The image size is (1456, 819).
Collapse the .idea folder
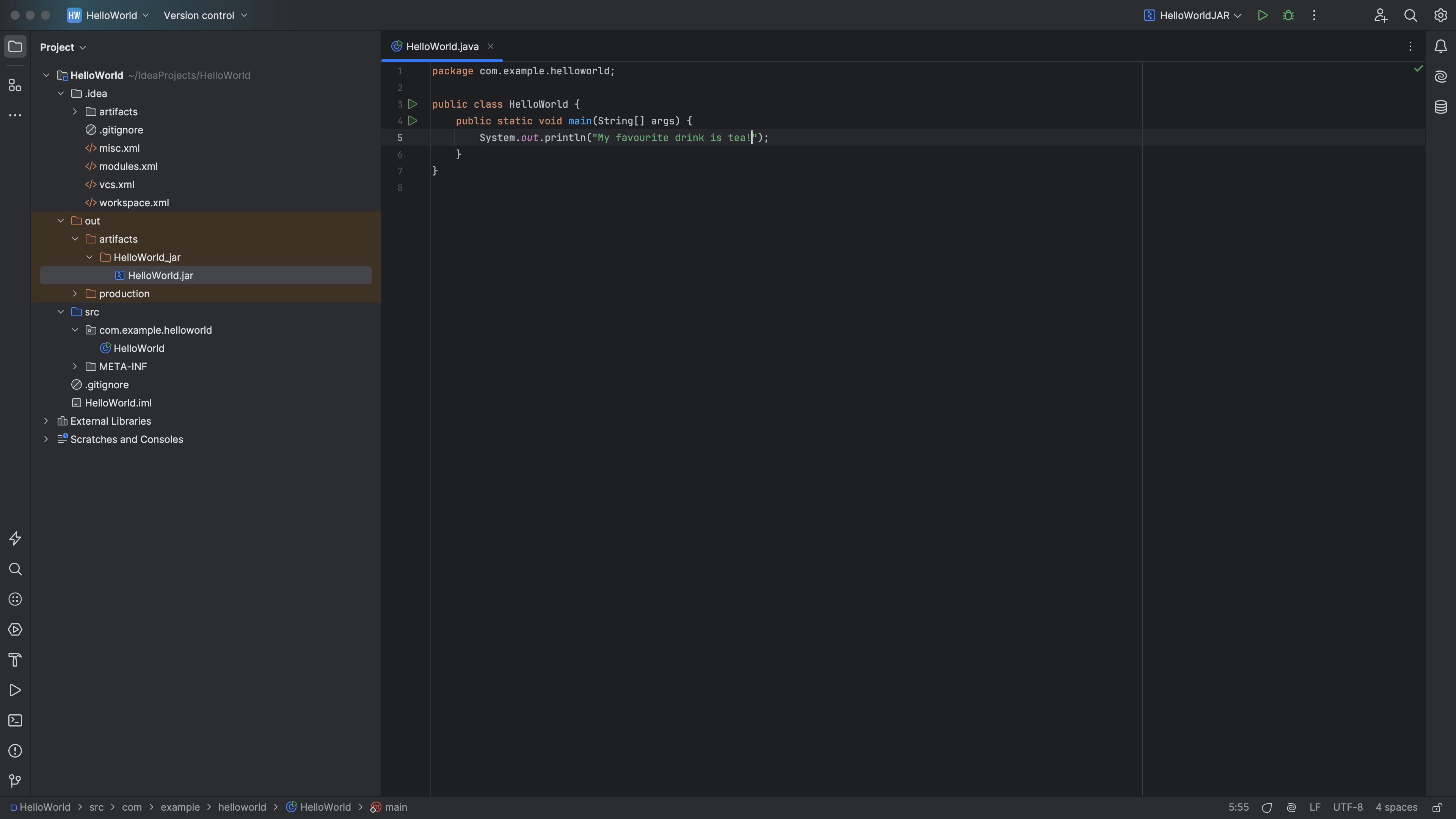(61, 93)
